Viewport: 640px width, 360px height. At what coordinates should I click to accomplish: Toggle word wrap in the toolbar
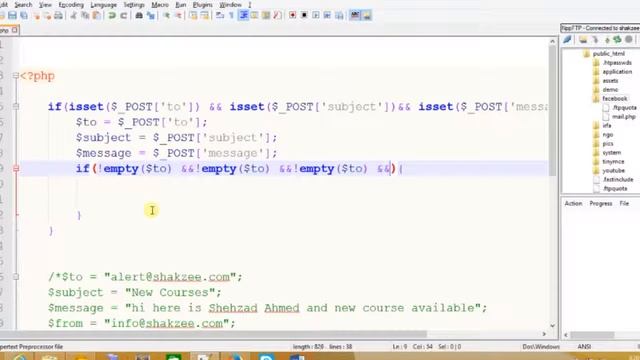pos(220,16)
